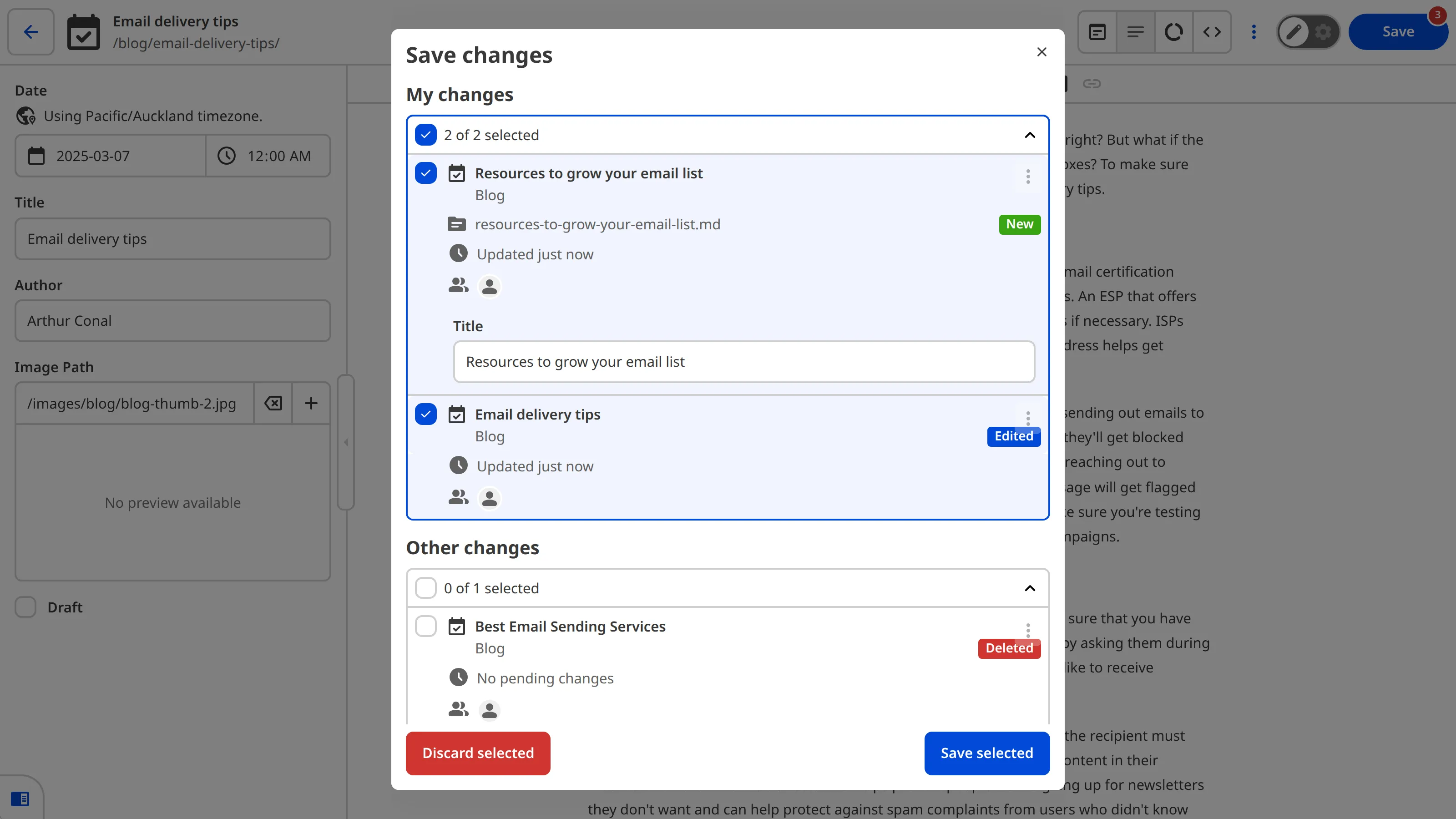1456x819 pixels.
Task: Click the collaborators icon under Email delivery tips
Action: pos(458,497)
